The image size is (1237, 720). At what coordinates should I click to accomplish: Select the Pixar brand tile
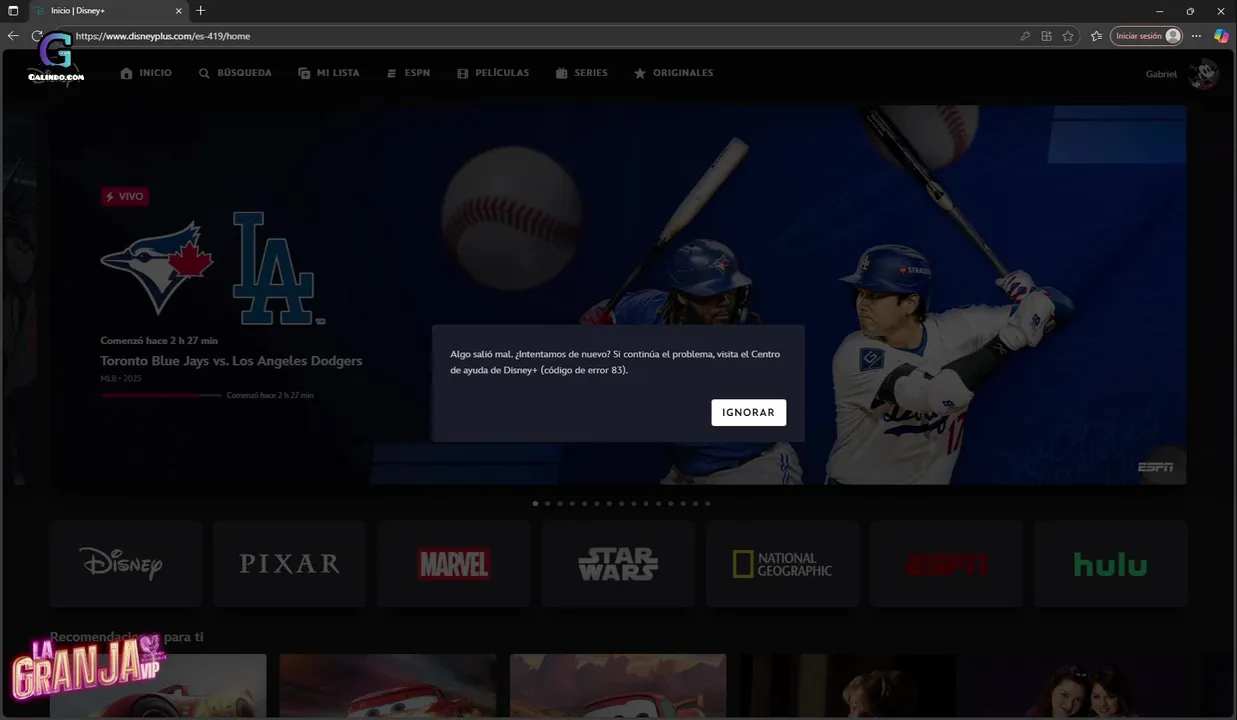click(290, 563)
